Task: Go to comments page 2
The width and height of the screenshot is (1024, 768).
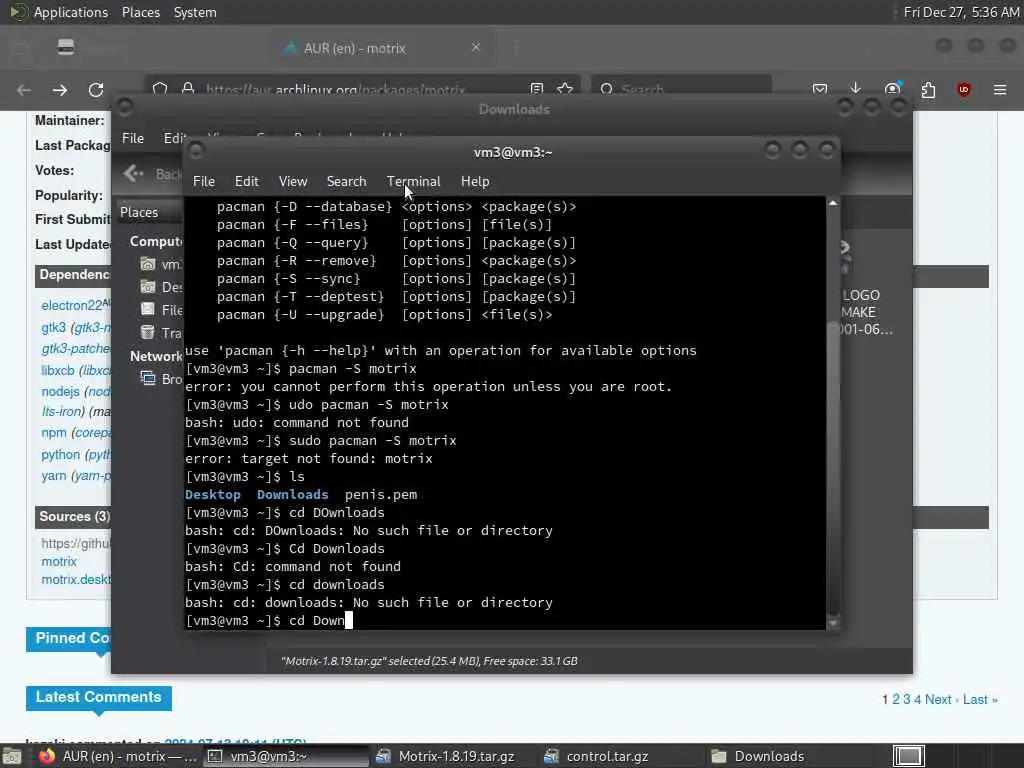Action: click(896, 699)
